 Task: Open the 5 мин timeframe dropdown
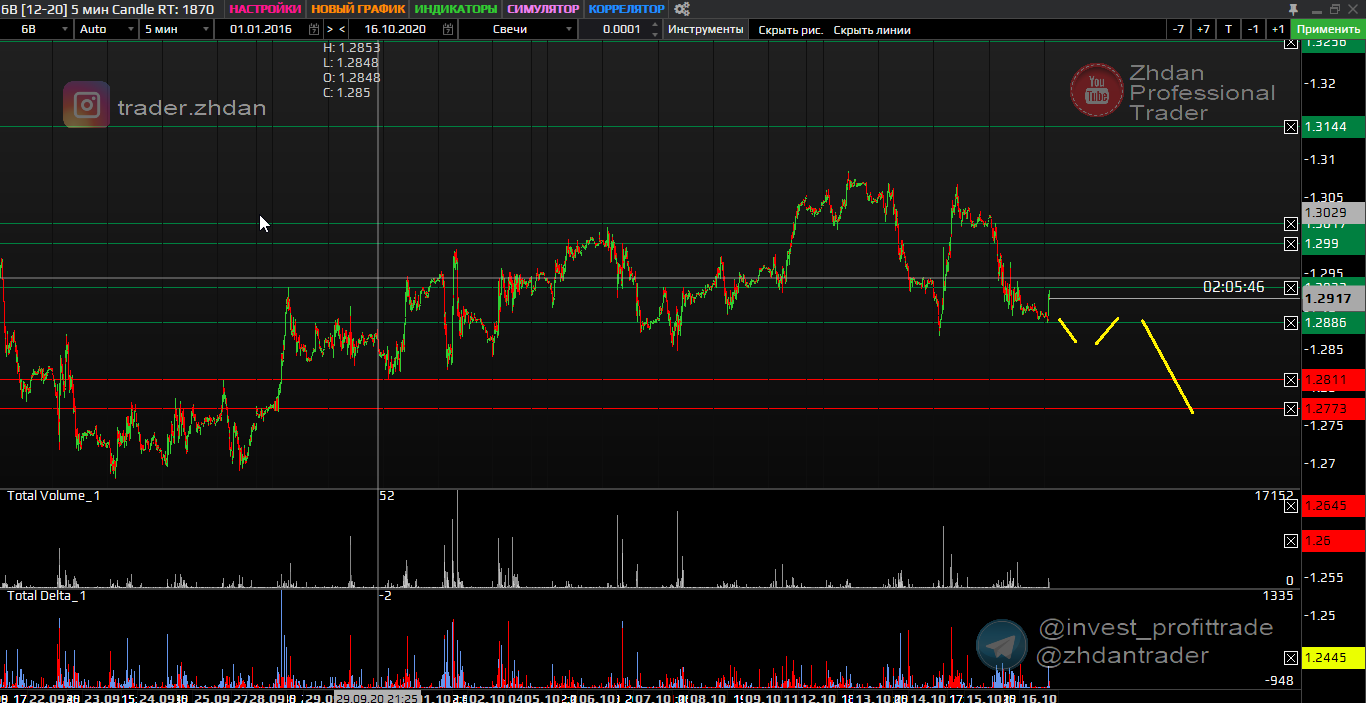[x=206, y=29]
